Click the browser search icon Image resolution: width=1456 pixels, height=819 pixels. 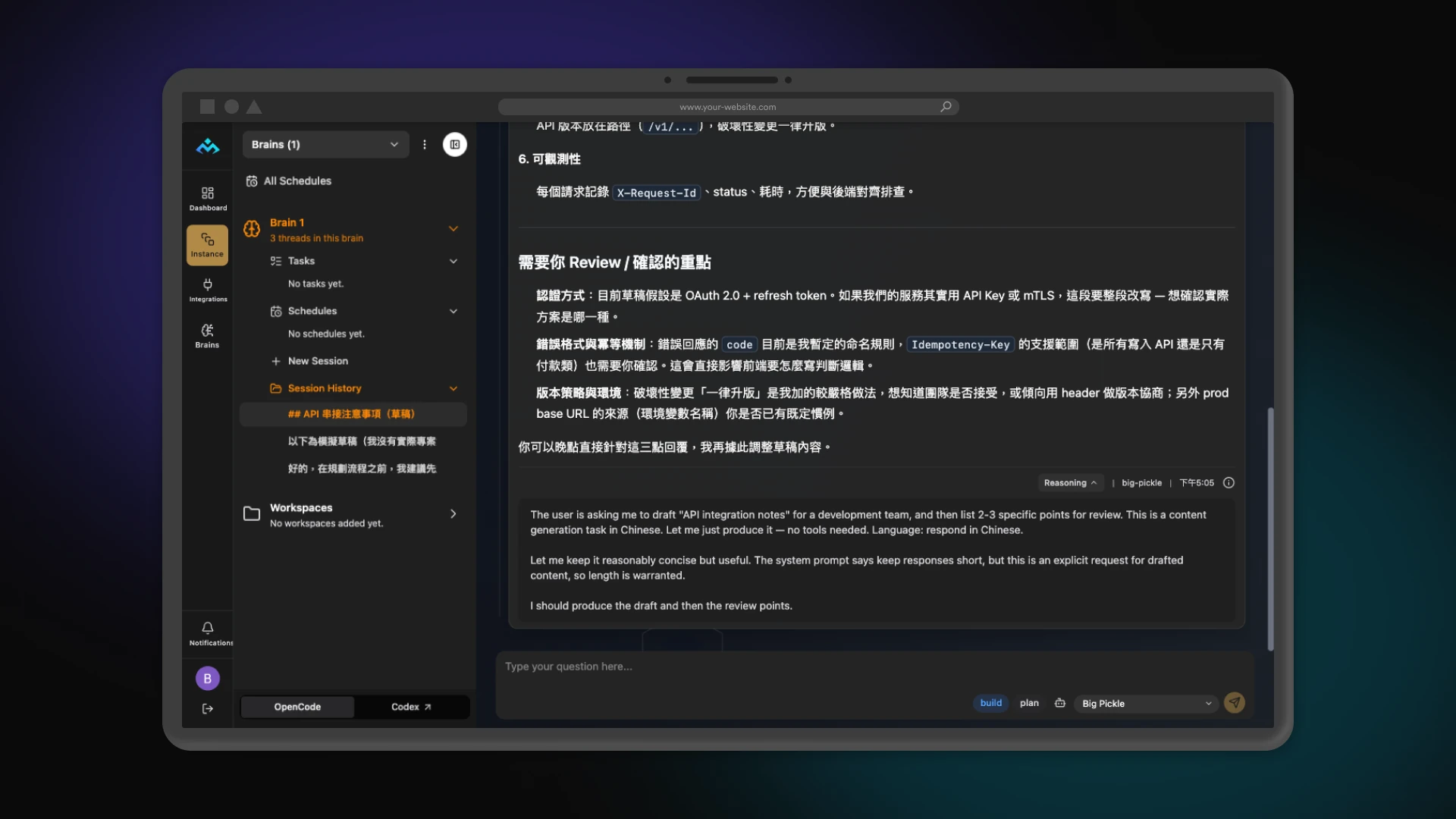(946, 107)
